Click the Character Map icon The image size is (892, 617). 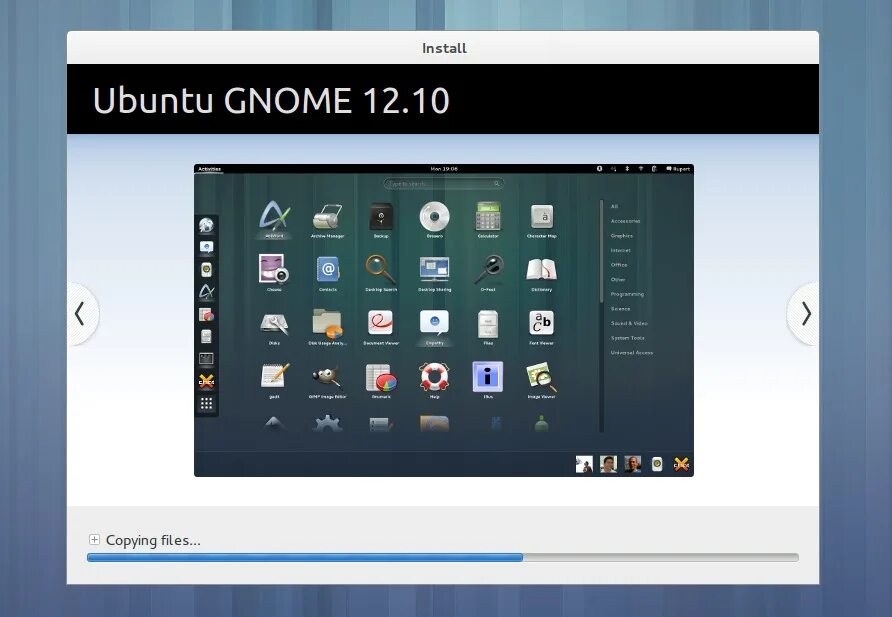pos(542,217)
